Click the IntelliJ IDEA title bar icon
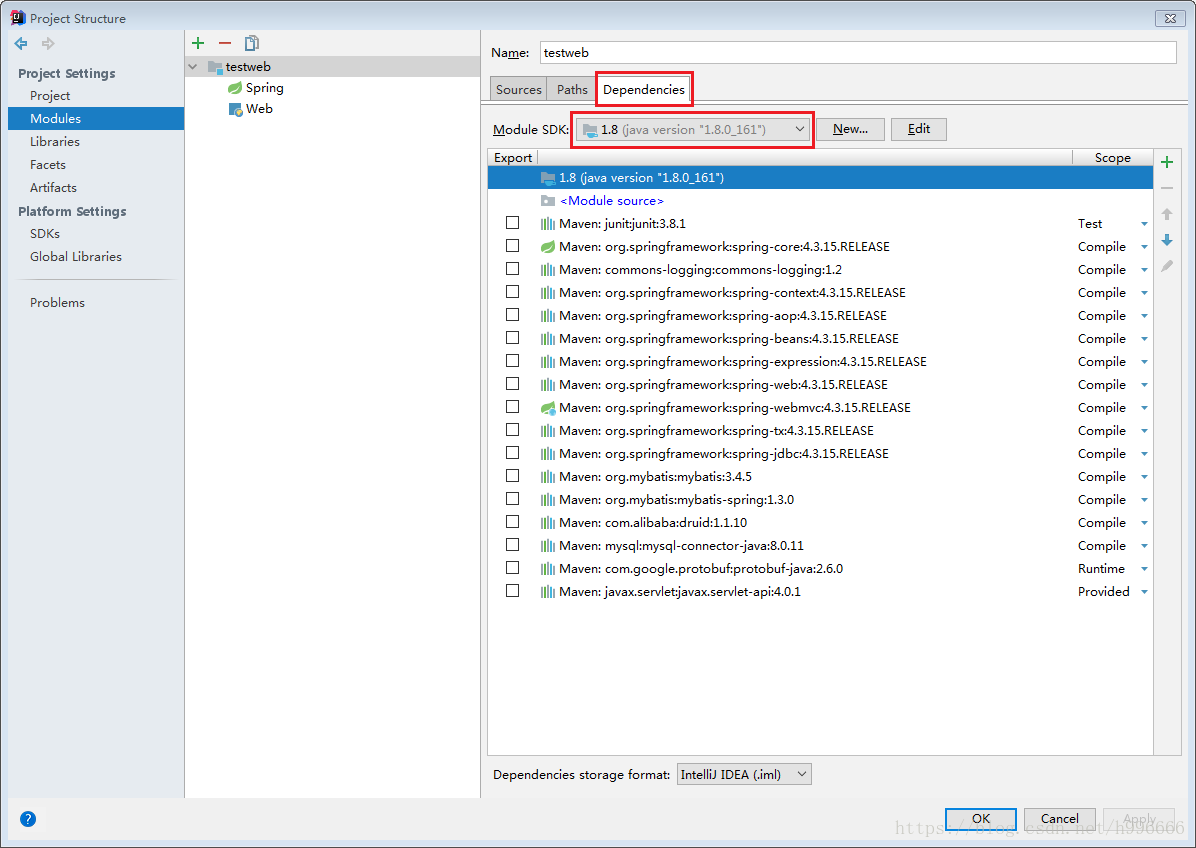Screen dimensions: 1196x848 [x=17, y=18]
